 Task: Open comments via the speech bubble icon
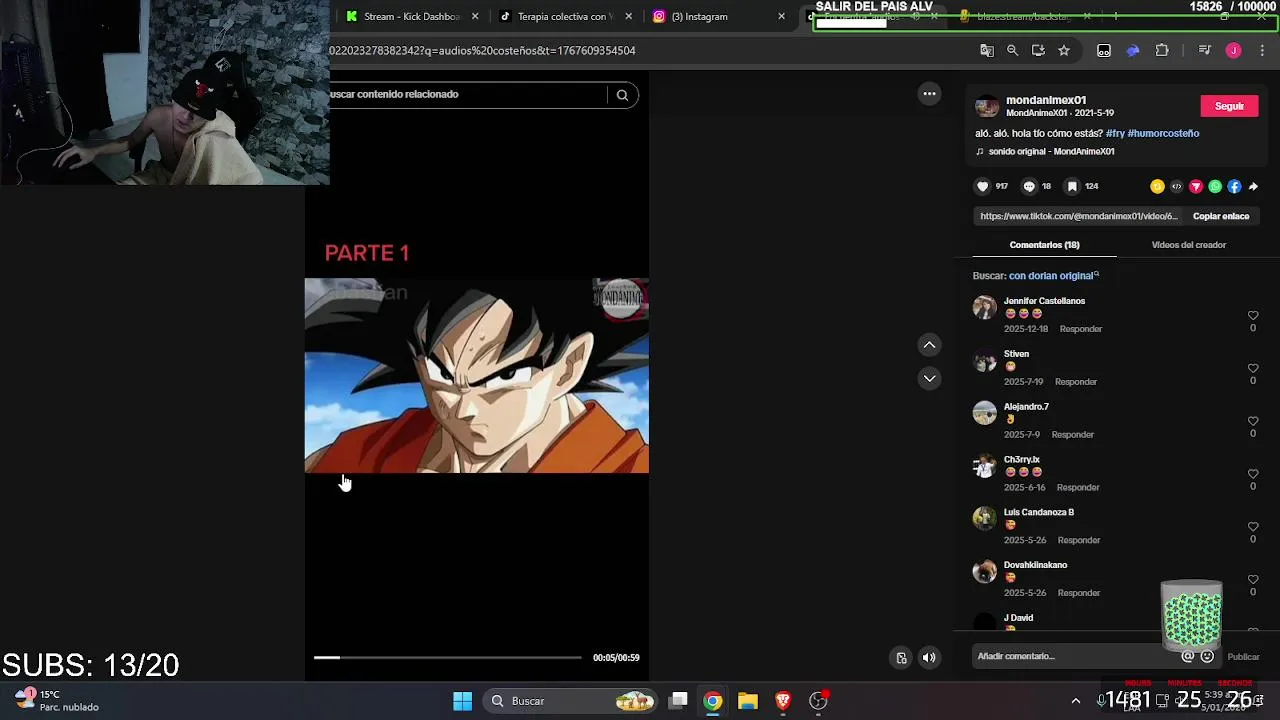pyautogui.click(x=1029, y=186)
